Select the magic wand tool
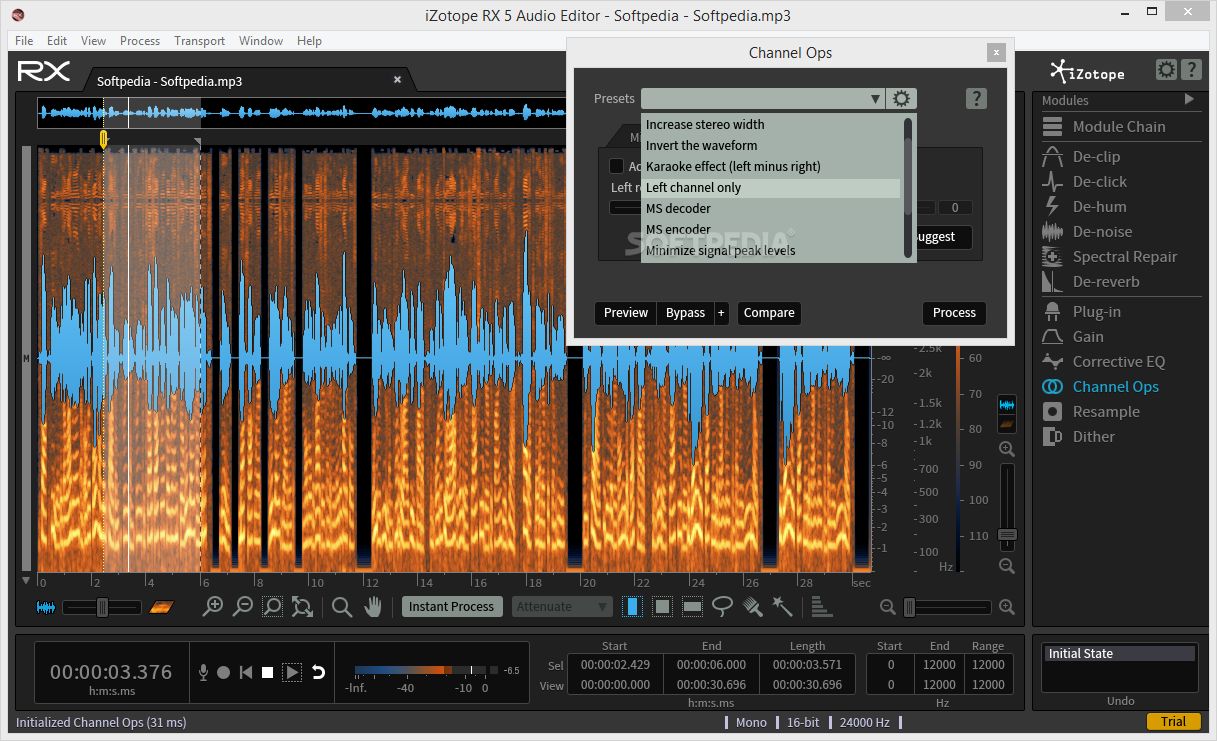 pos(782,606)
